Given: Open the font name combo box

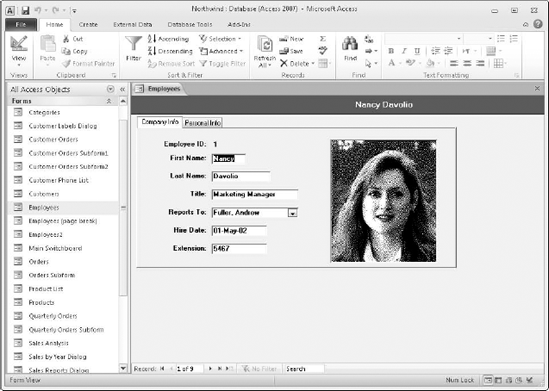Looking at the screenshot, I should coord(424,39).
